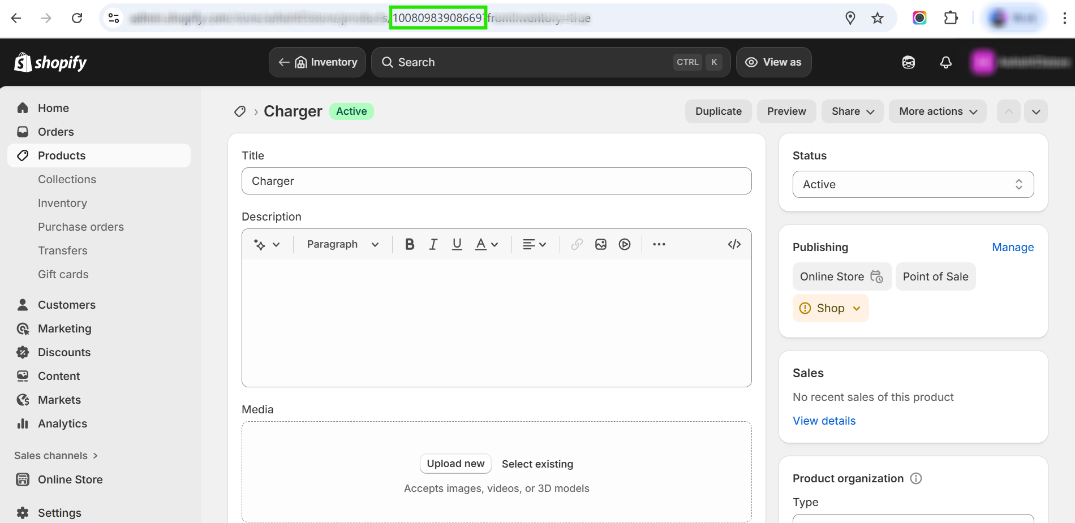
Task: Click the Preview button
Action: tap(786, 111)
